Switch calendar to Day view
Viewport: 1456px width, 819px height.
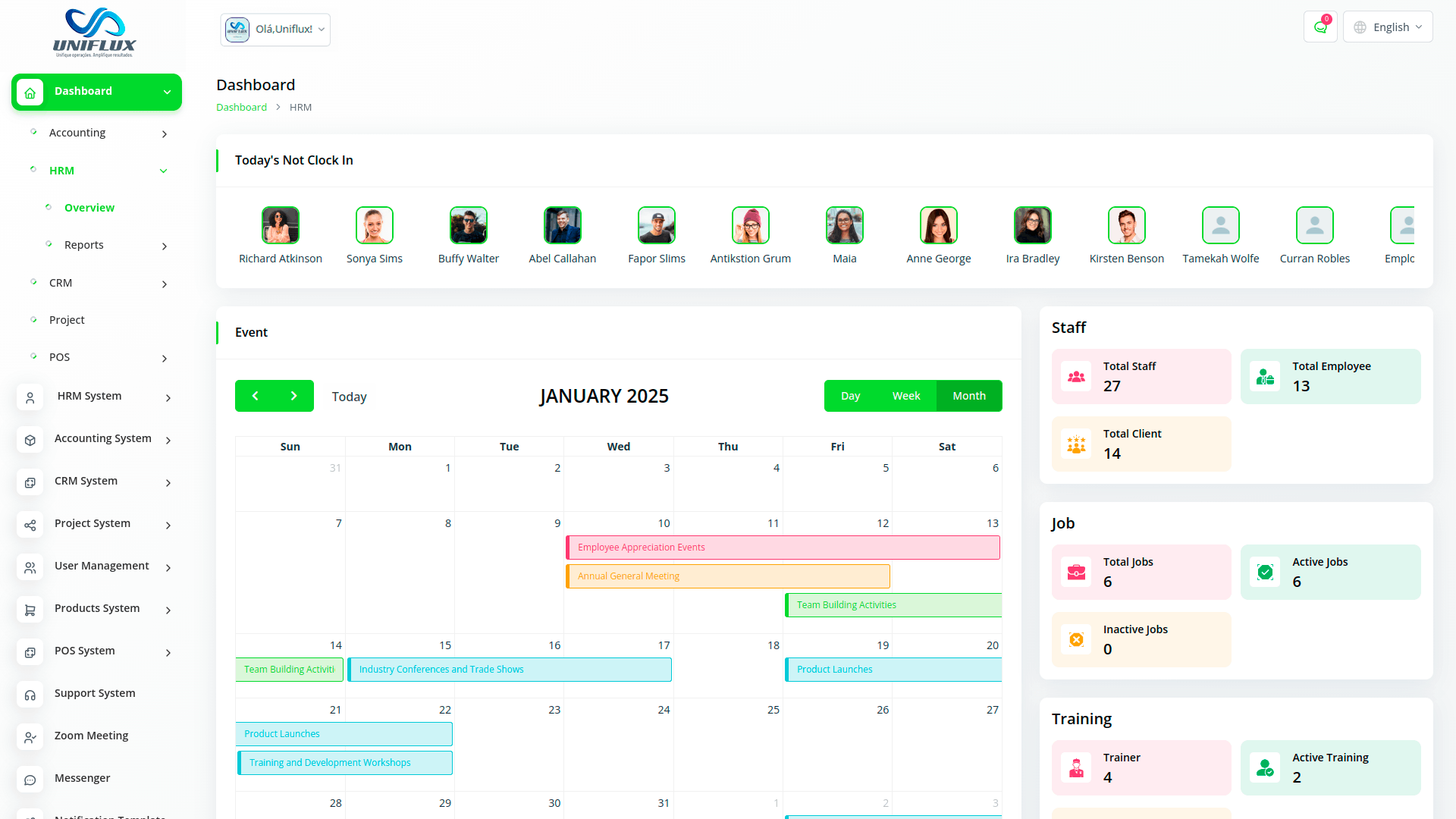tap(850, 396)
